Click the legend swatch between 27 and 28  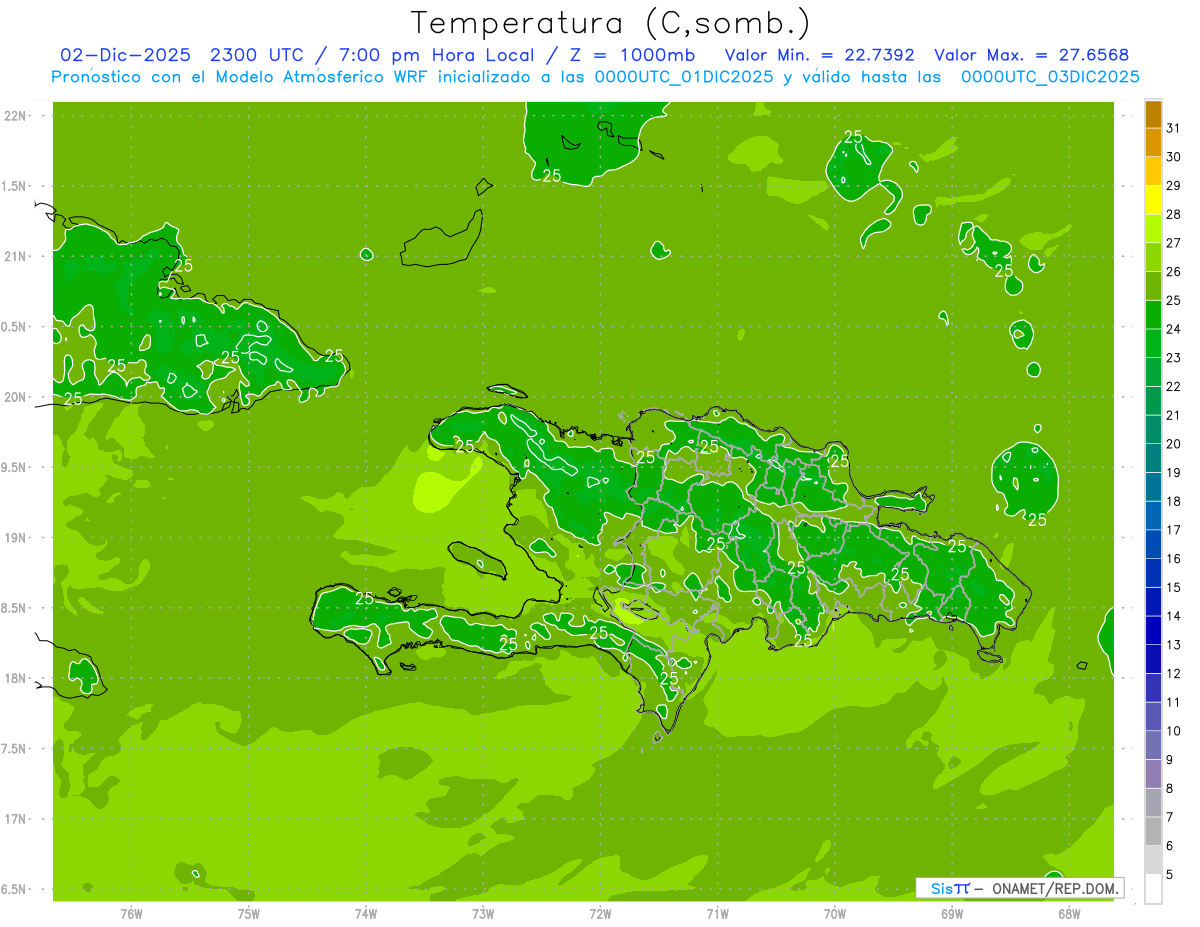pyautogui.click(x=1153, y=229)
